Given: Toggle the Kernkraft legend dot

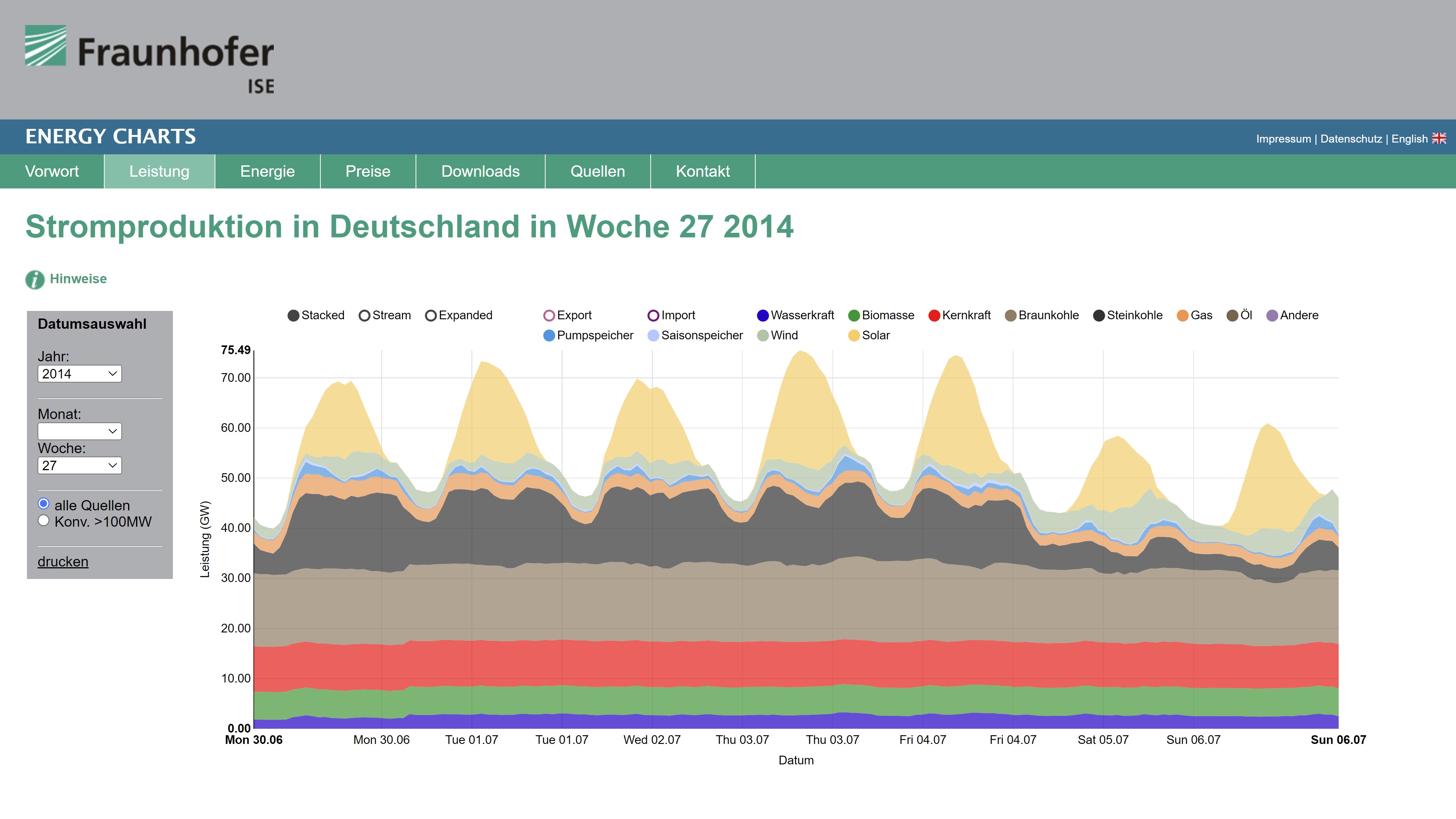Looking at the screenshot, I should (x=934, y=315).
